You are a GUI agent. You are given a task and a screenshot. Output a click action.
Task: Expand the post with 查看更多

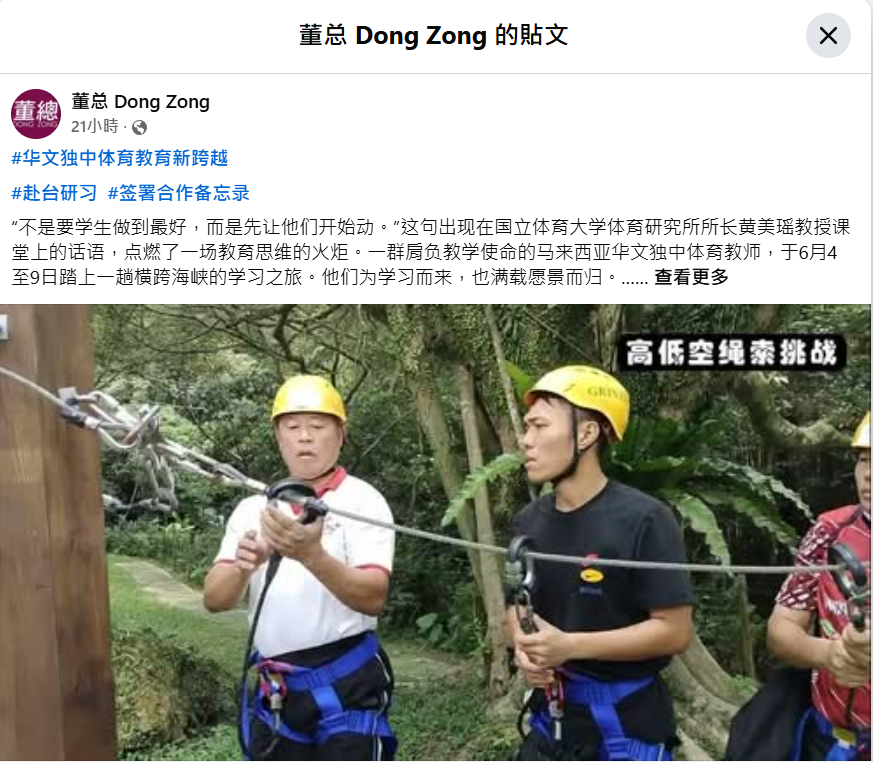[x=691, y=277]
